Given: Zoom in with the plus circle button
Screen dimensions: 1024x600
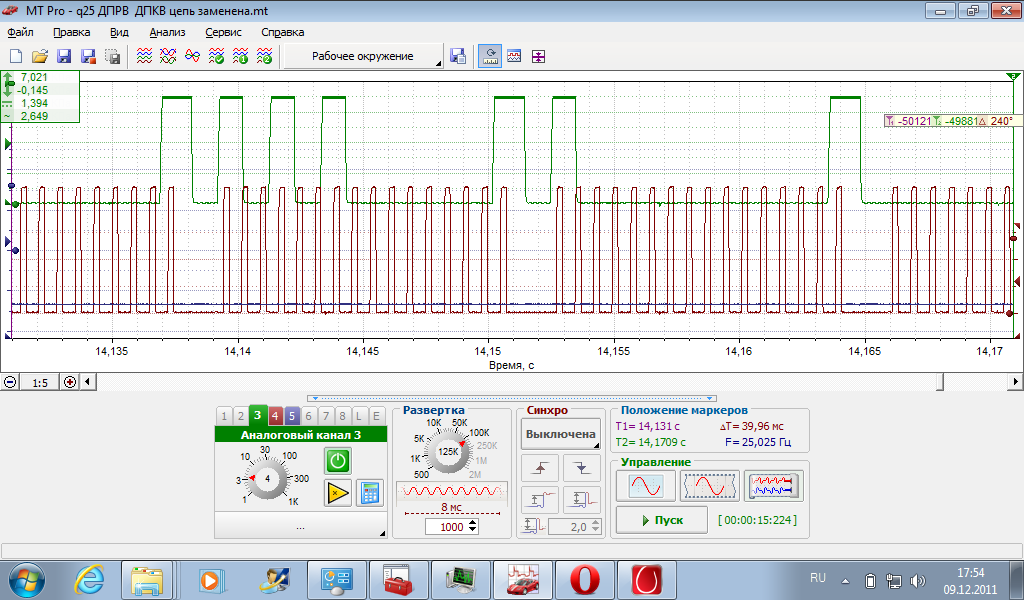Looking at the screenshot, I should click(x=70, y=382).
